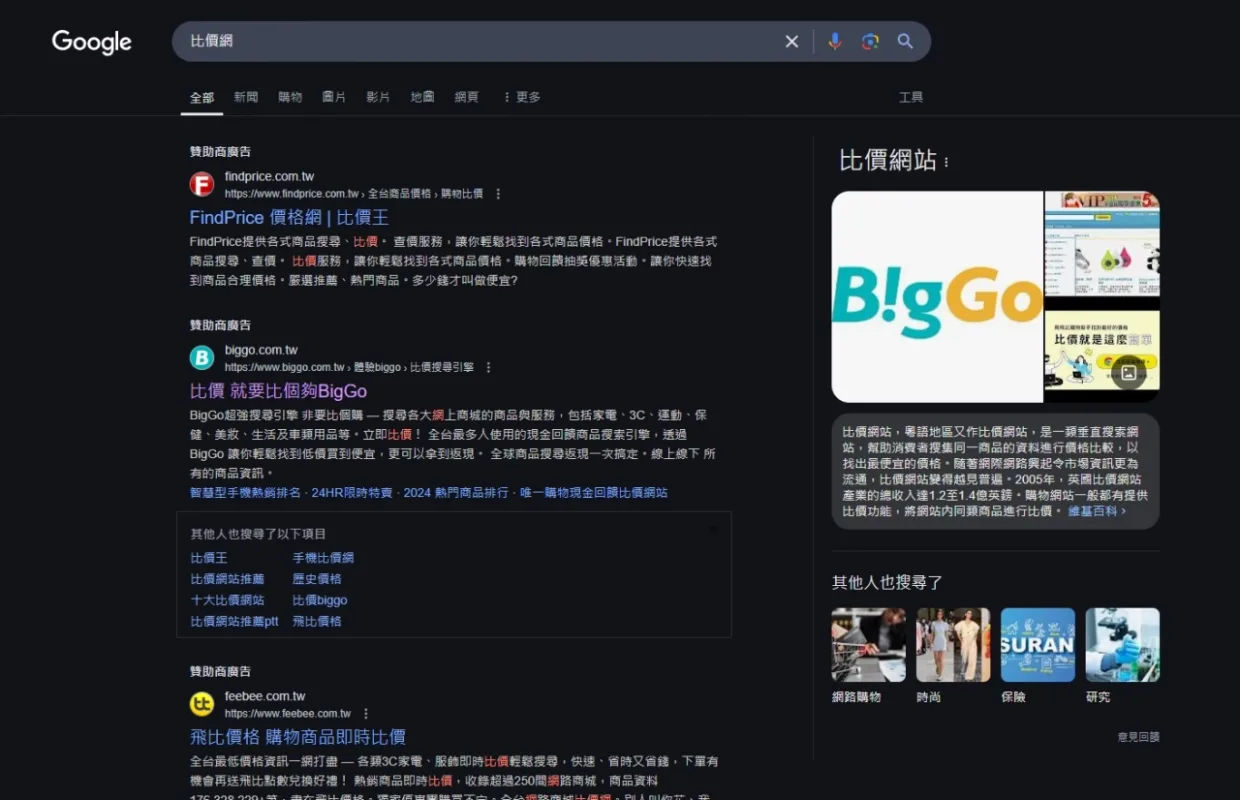Viewport: 1240px width, 800px height.
Task: Click the findprice.com.tw red favicon
Action: [x=202, y=184]
